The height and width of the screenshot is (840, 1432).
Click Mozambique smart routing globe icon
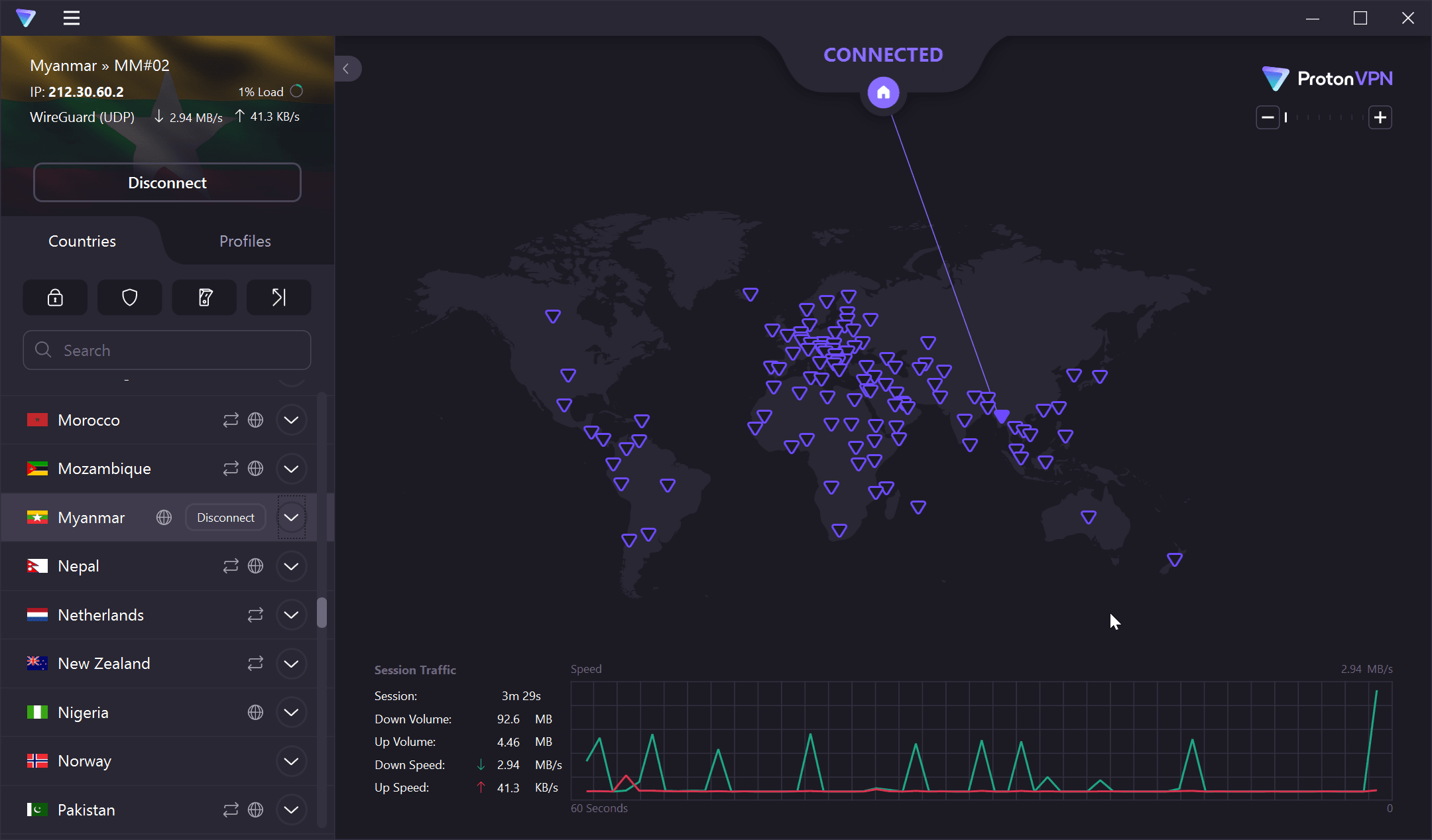click(255, 469)
